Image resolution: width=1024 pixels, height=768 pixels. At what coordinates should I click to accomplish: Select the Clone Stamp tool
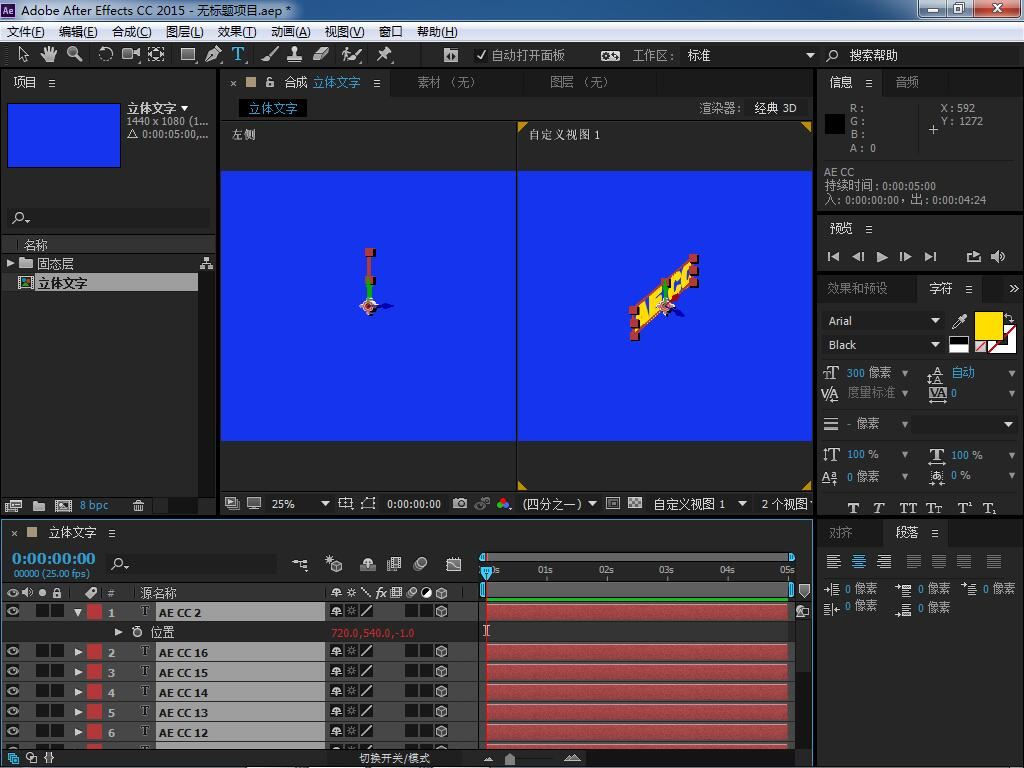[x=295, y=55]
